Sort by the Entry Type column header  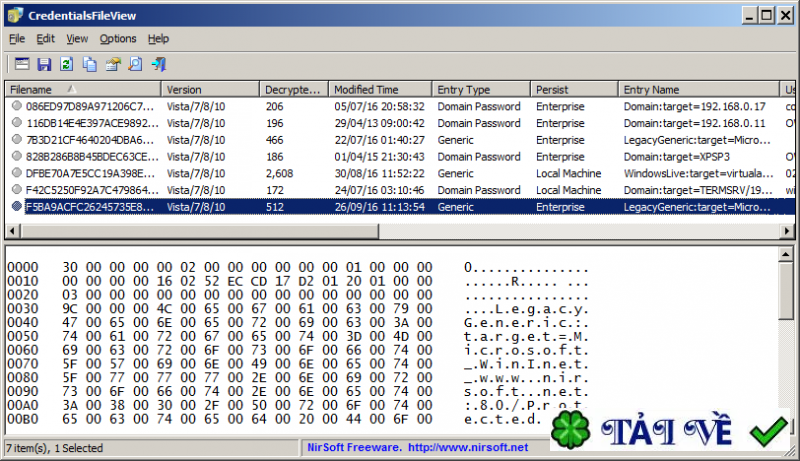tap(481, 89)
